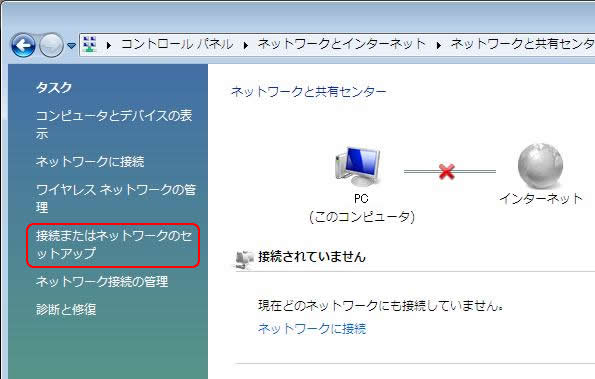Click the network icon in address bar

click(90, 44)
